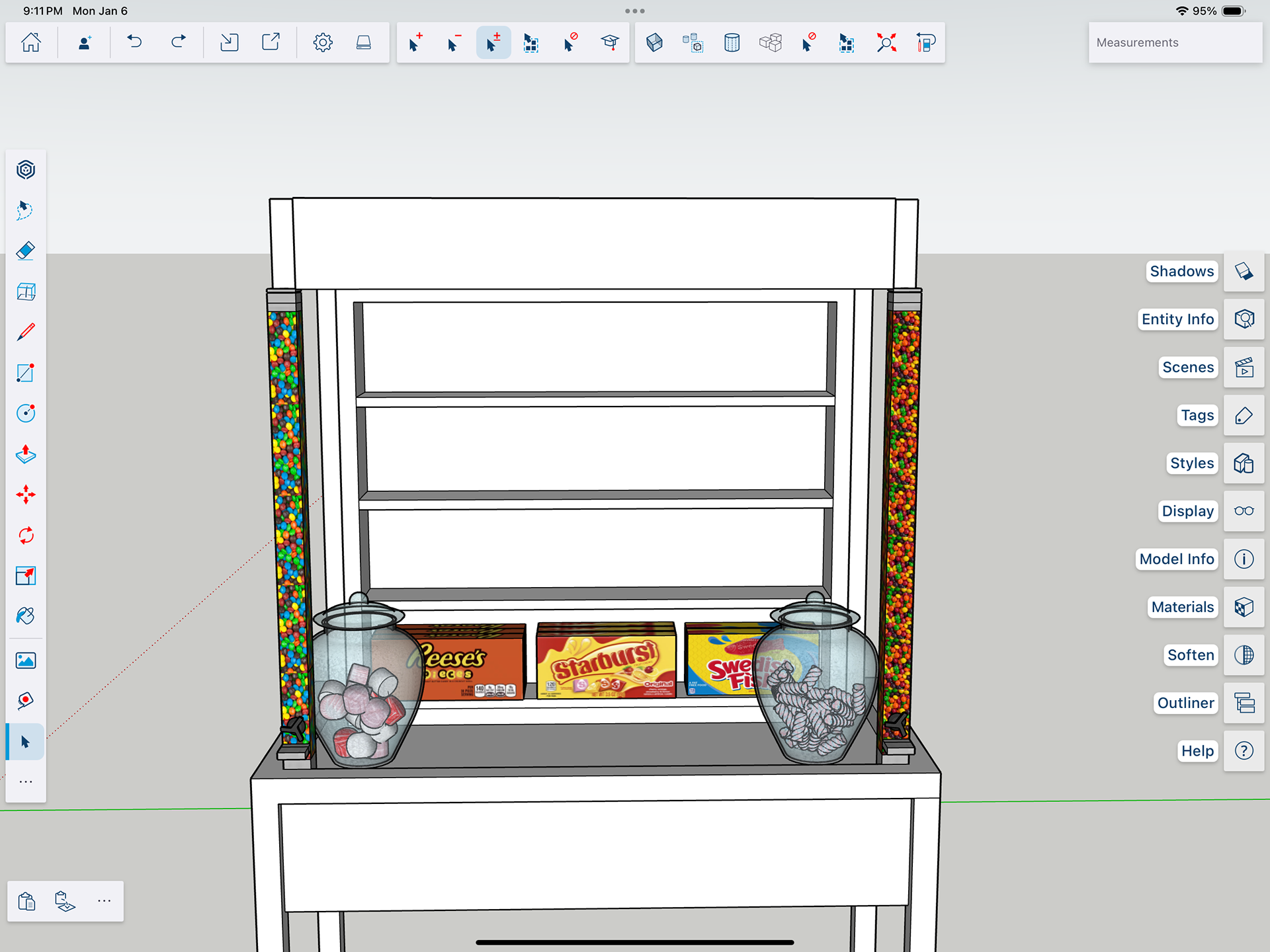Viewport: 1270px width, 952px height.
Task: Open the Entity Info panel
Action: 1244,319
